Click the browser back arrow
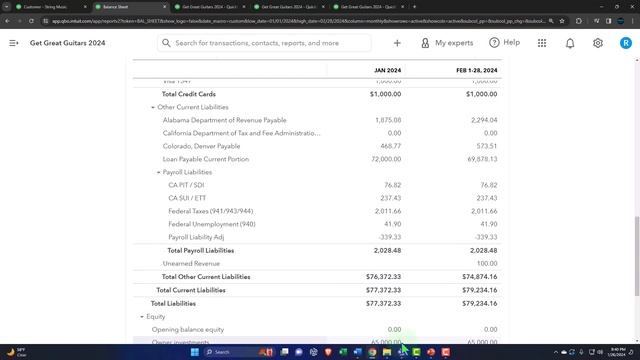Image resolution: width=640 pixels, height=360 pixels. pyautogui.click(x=7, y=21)
